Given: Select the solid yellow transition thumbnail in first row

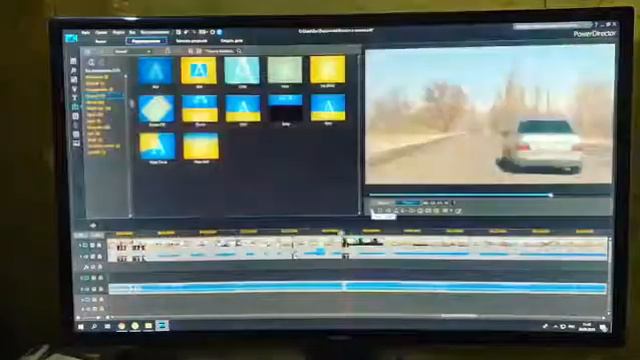Looking at the screenshot, I should (327, 69).
